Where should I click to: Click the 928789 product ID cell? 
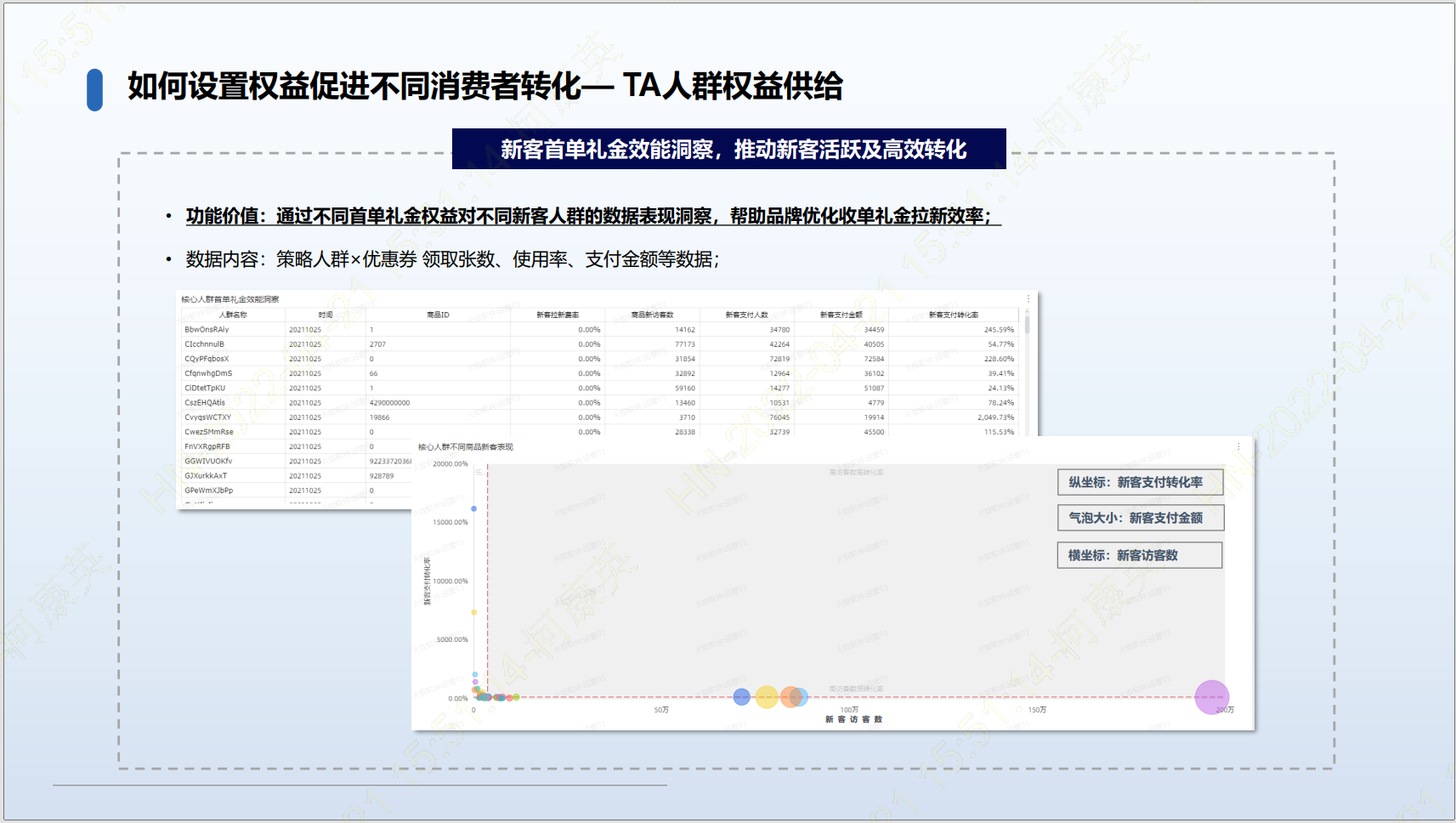(382, 476)
